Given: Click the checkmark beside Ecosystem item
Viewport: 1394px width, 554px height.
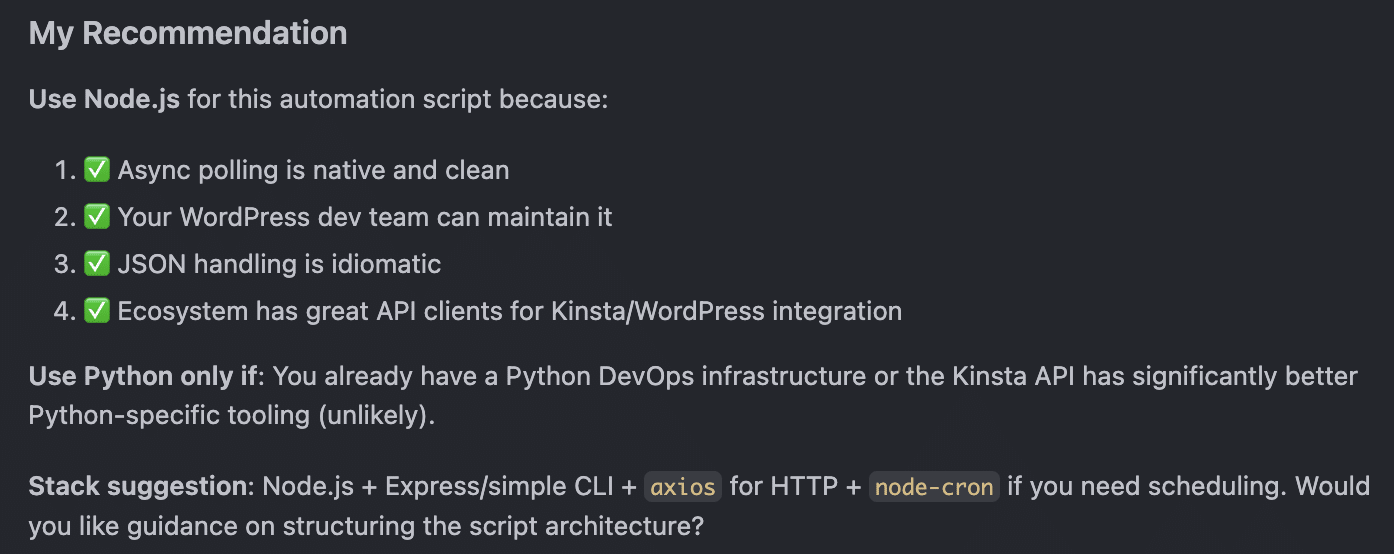Looking at the screenshot, I should (96, 311).
